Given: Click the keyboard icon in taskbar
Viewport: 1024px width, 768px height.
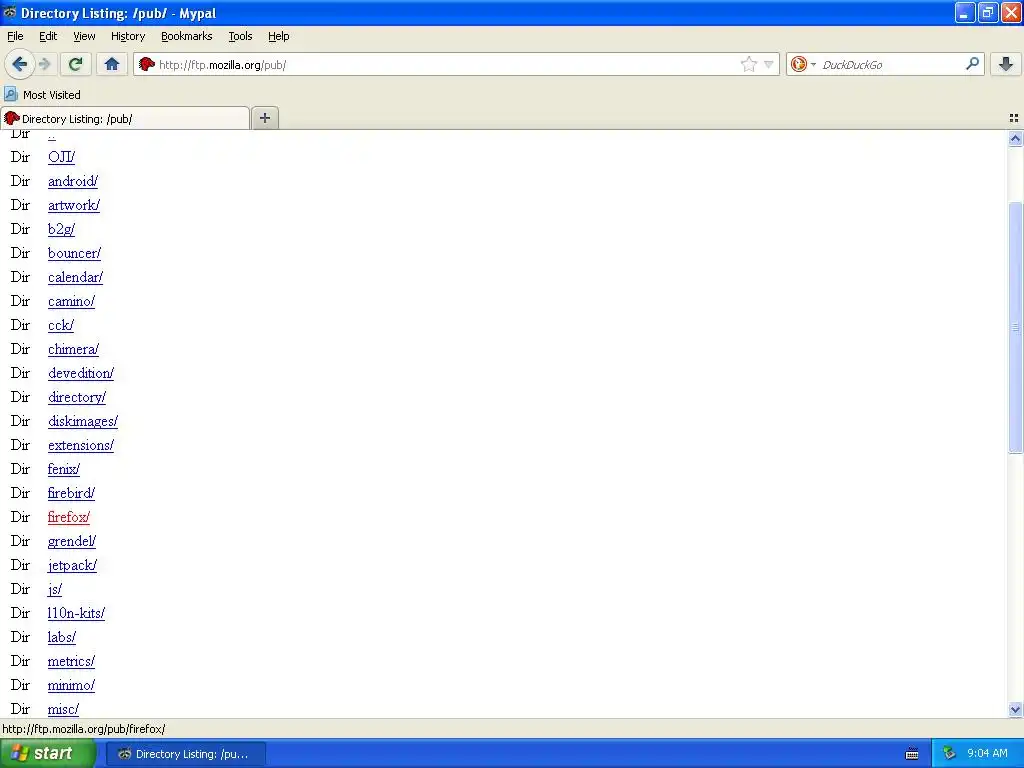Looking at the screenshot, I should 912,754.
